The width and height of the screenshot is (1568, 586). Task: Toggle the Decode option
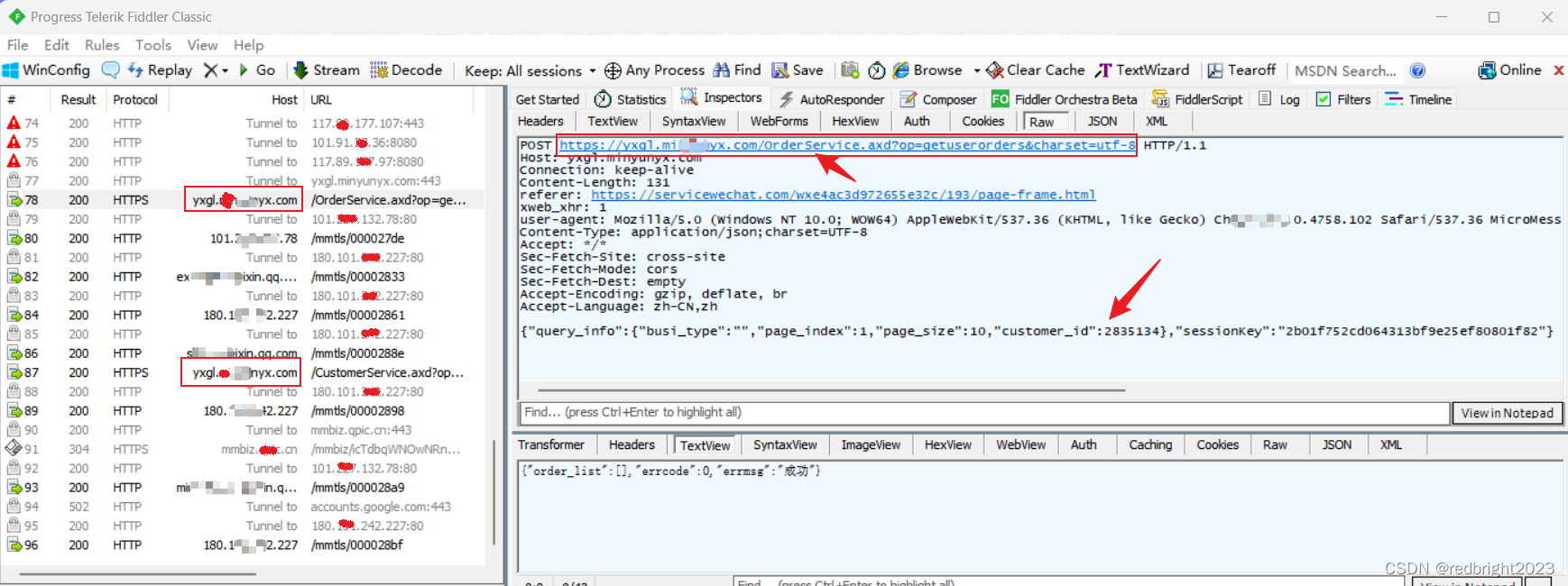(406, 70)
